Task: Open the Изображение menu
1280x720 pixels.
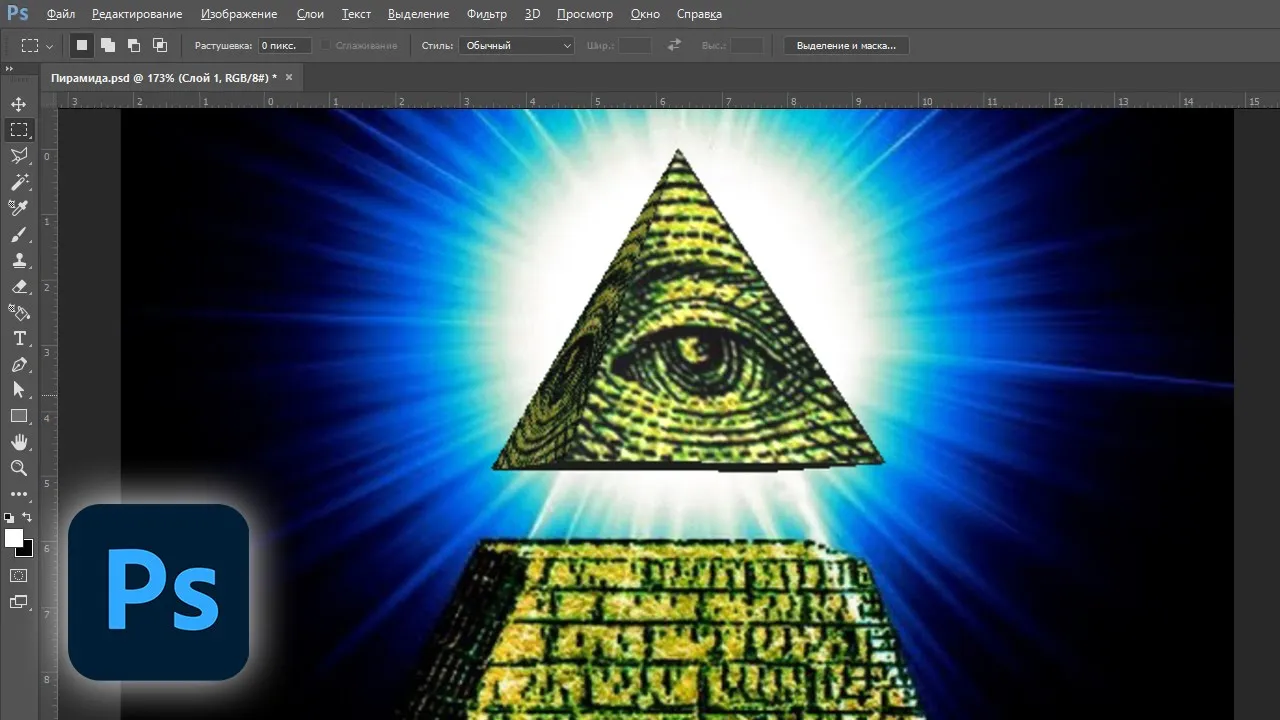Action: coord(239,14)
